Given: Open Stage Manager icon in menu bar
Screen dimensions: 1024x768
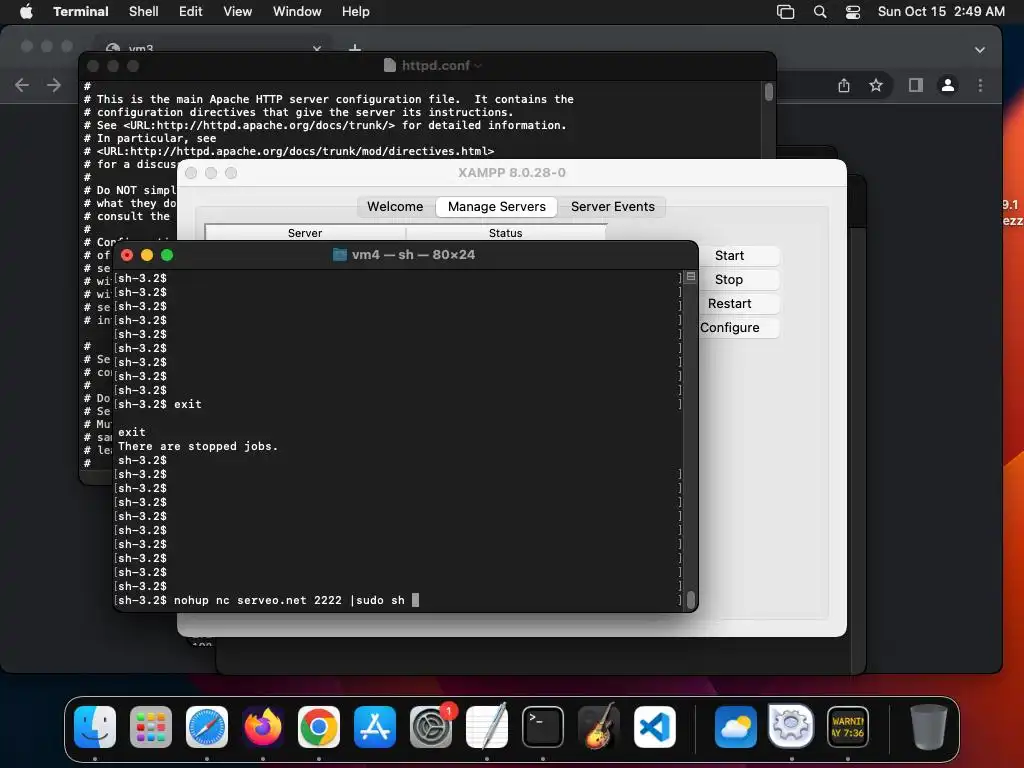Looking at the screenshot, I should click(786, 12).
